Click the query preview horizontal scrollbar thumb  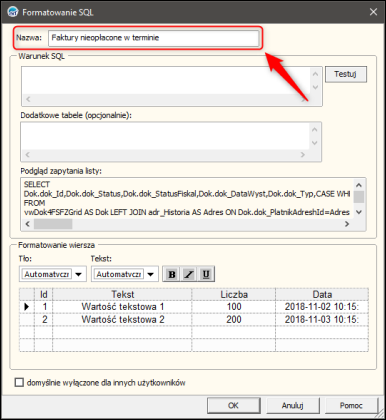click(x=53, y=224)
